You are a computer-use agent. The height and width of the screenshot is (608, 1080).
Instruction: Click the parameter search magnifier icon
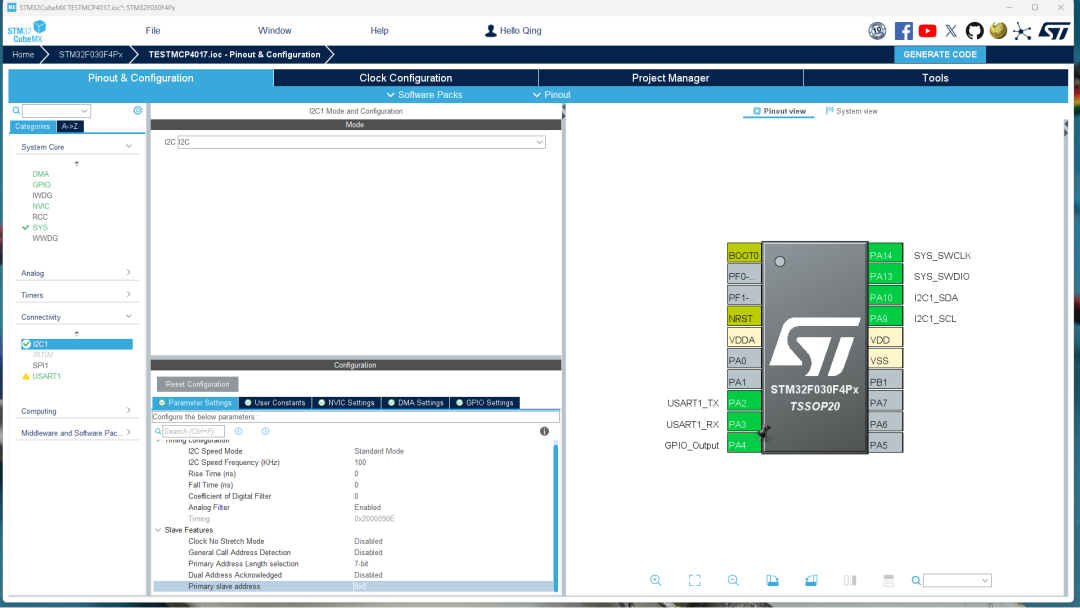point(158,431)
